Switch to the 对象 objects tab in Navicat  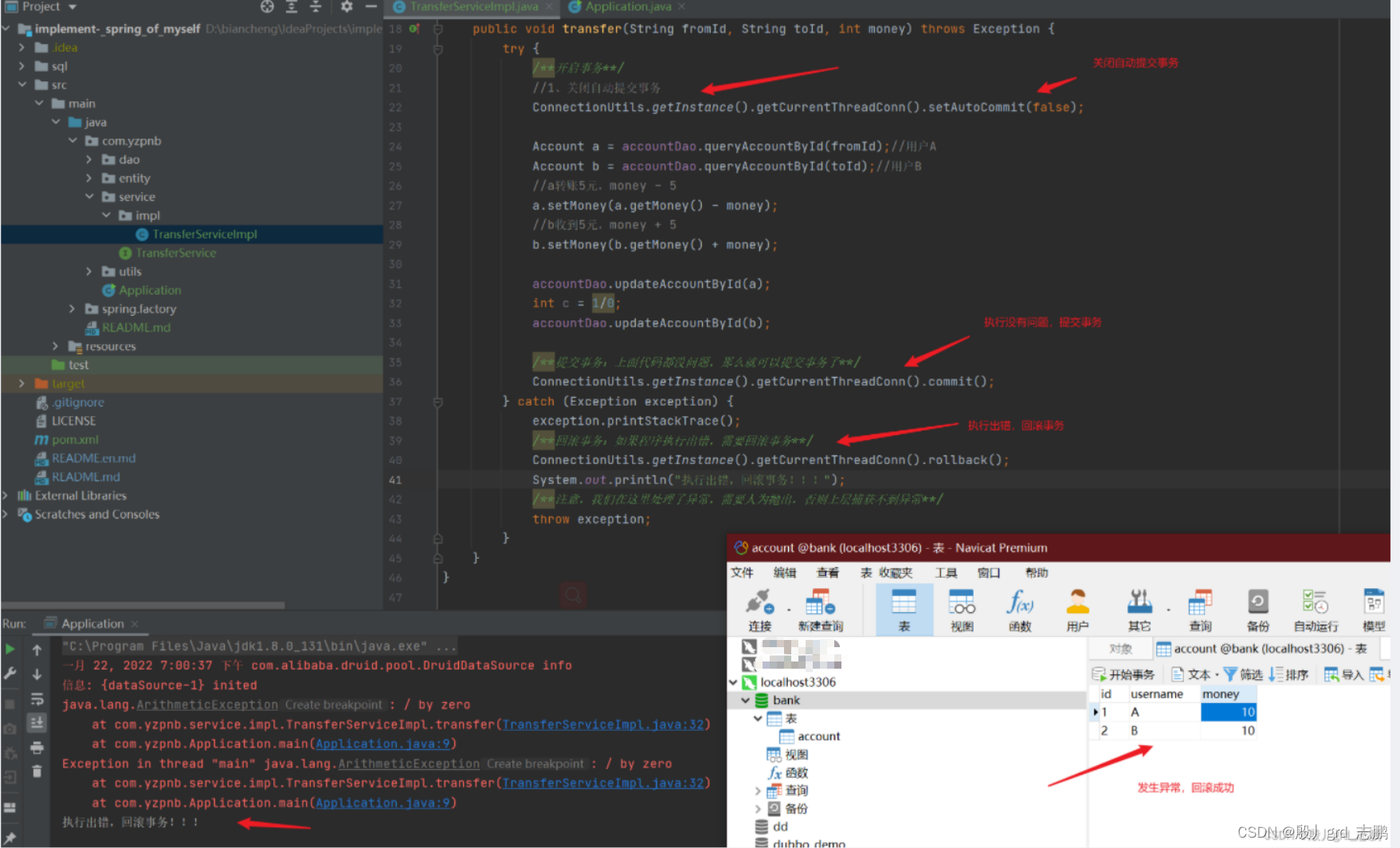(x=1121, y=649)
